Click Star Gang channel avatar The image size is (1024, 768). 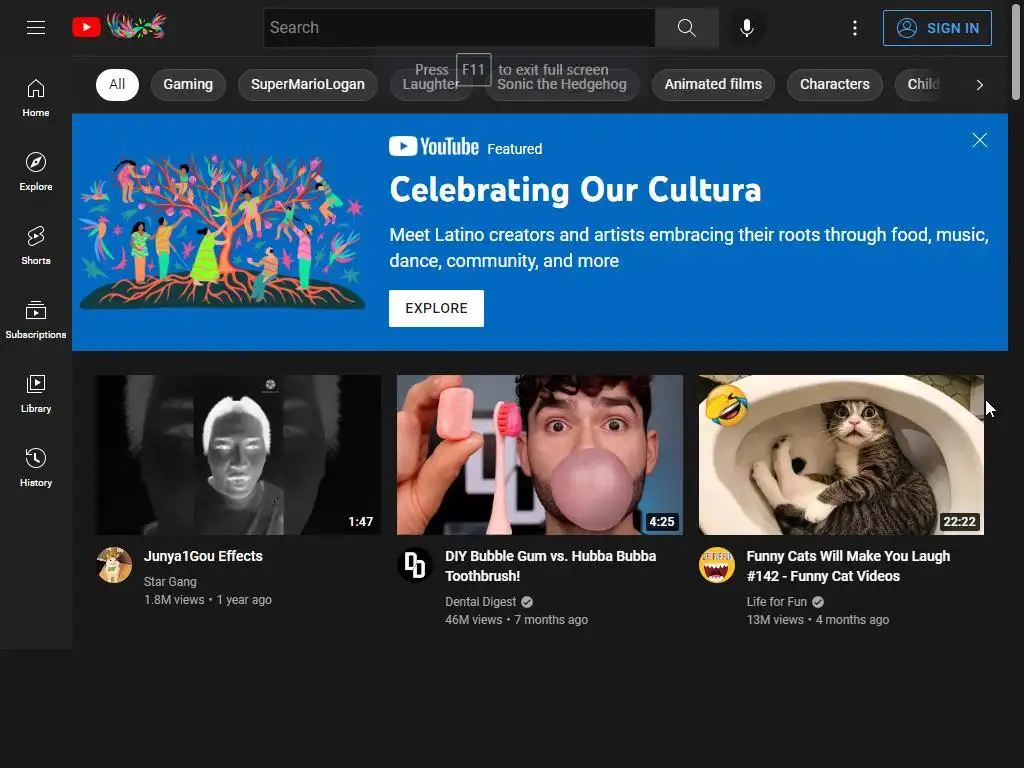tap(114, 565)
